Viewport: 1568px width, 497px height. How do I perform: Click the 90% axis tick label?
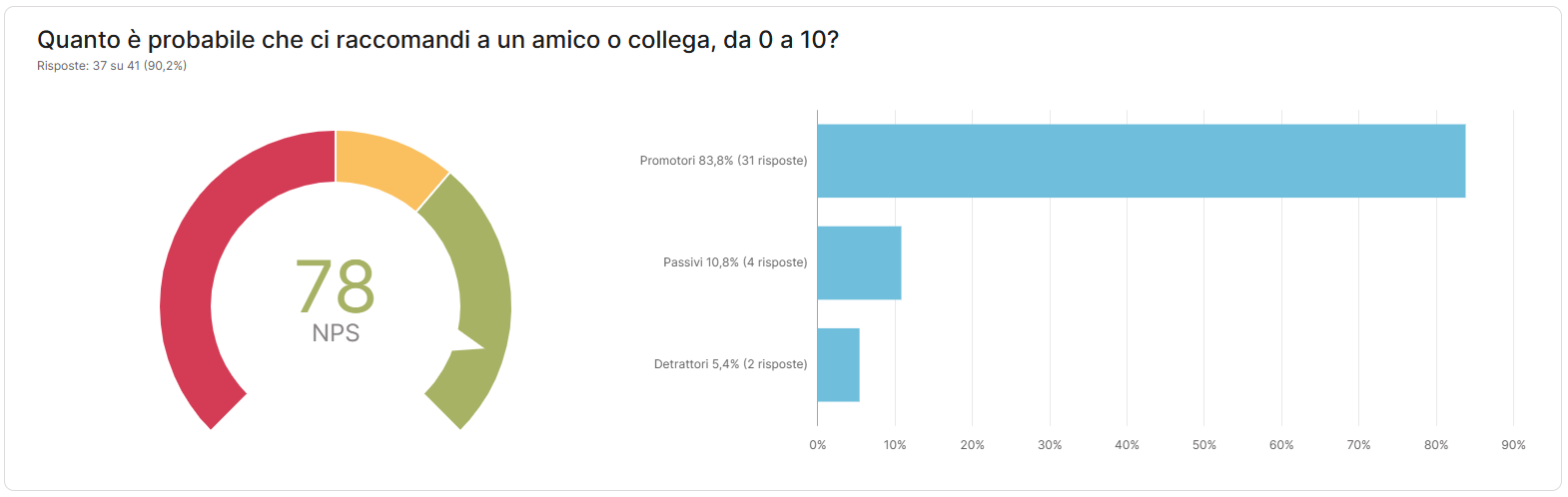(x=1513, y=445)
